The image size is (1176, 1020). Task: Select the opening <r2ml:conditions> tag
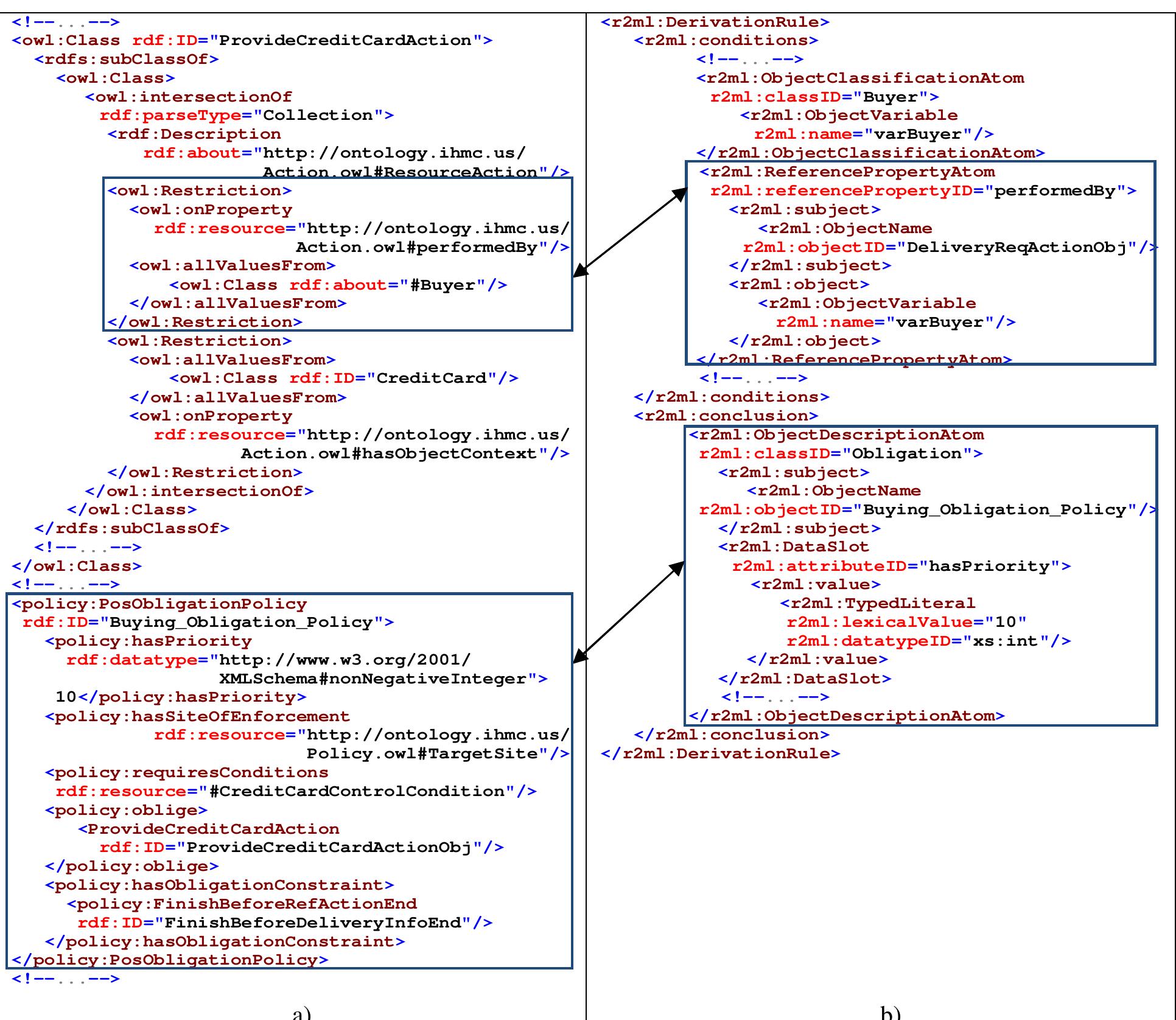pyautogui.click(x=726, y=41)
